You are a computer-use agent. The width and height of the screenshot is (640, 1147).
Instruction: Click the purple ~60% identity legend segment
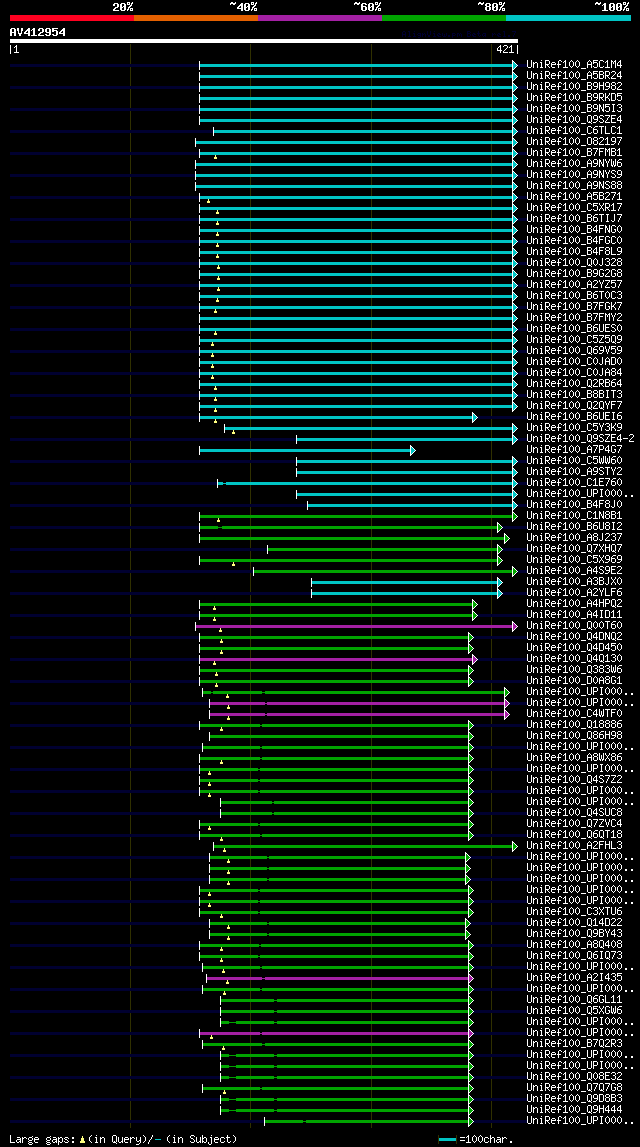(x=320, y=18)
